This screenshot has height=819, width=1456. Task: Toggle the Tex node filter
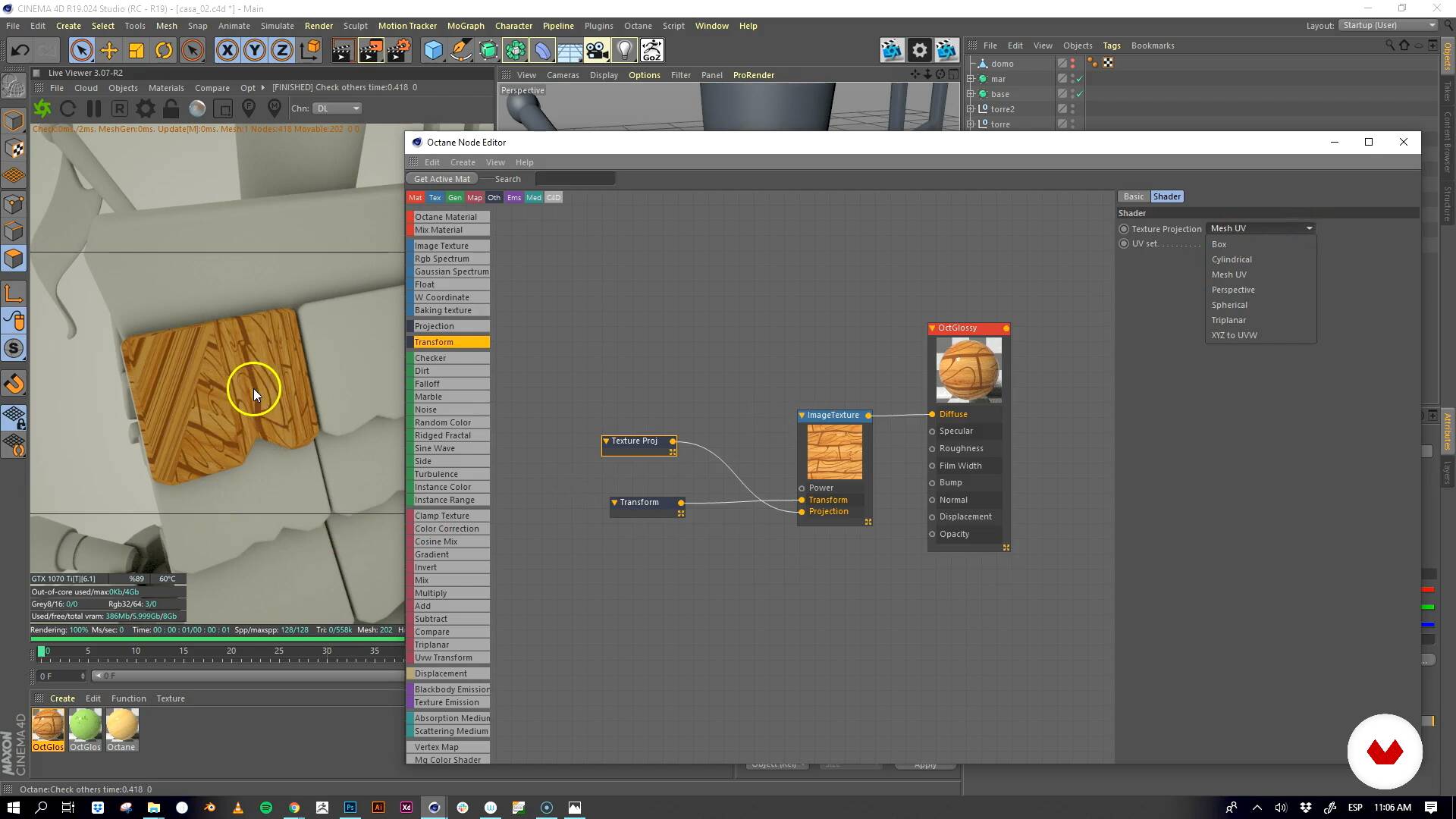[435, 197]
